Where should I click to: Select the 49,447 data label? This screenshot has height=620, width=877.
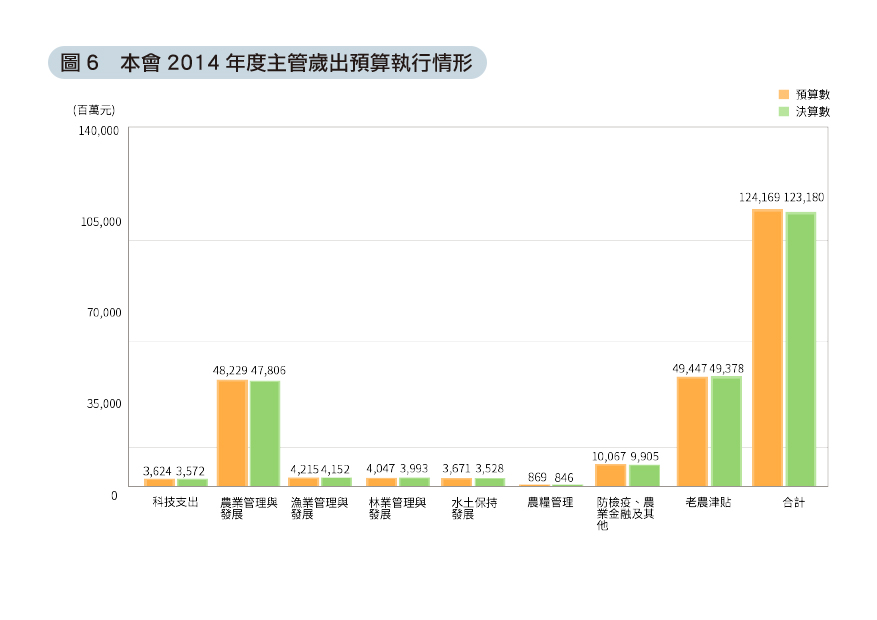pos(690,368)
